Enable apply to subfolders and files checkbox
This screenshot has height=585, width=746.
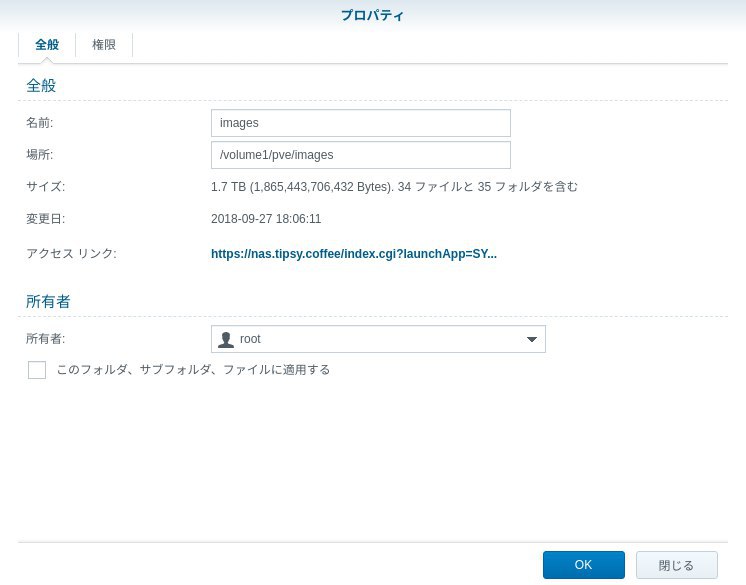(37, 370)
